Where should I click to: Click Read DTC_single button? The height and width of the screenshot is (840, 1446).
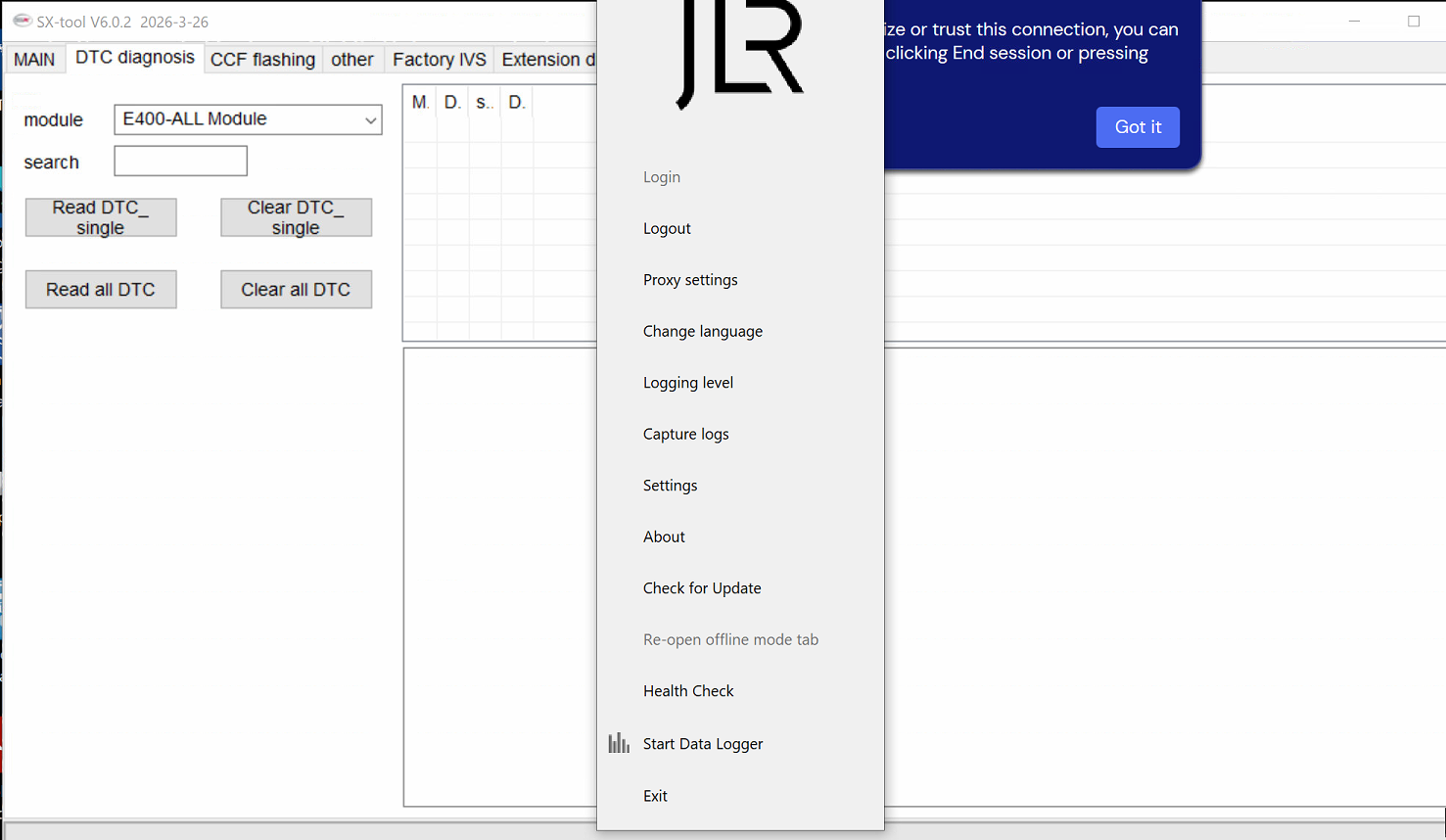[x=101, y=217]
